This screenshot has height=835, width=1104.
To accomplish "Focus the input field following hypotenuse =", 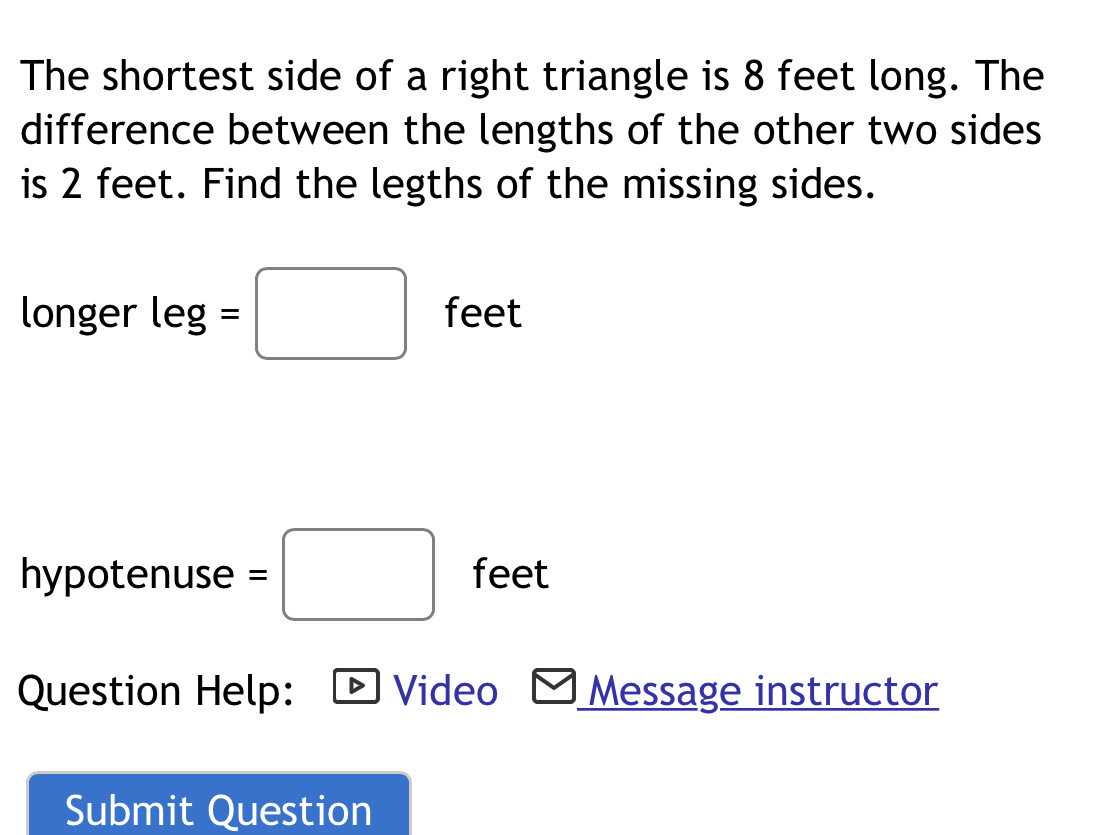I will [357, 574].
